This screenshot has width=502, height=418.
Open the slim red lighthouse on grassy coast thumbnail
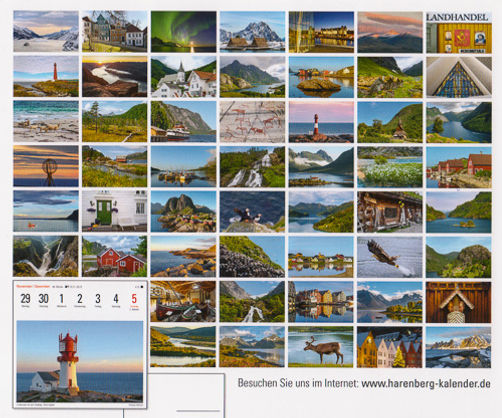click(46, 76)
